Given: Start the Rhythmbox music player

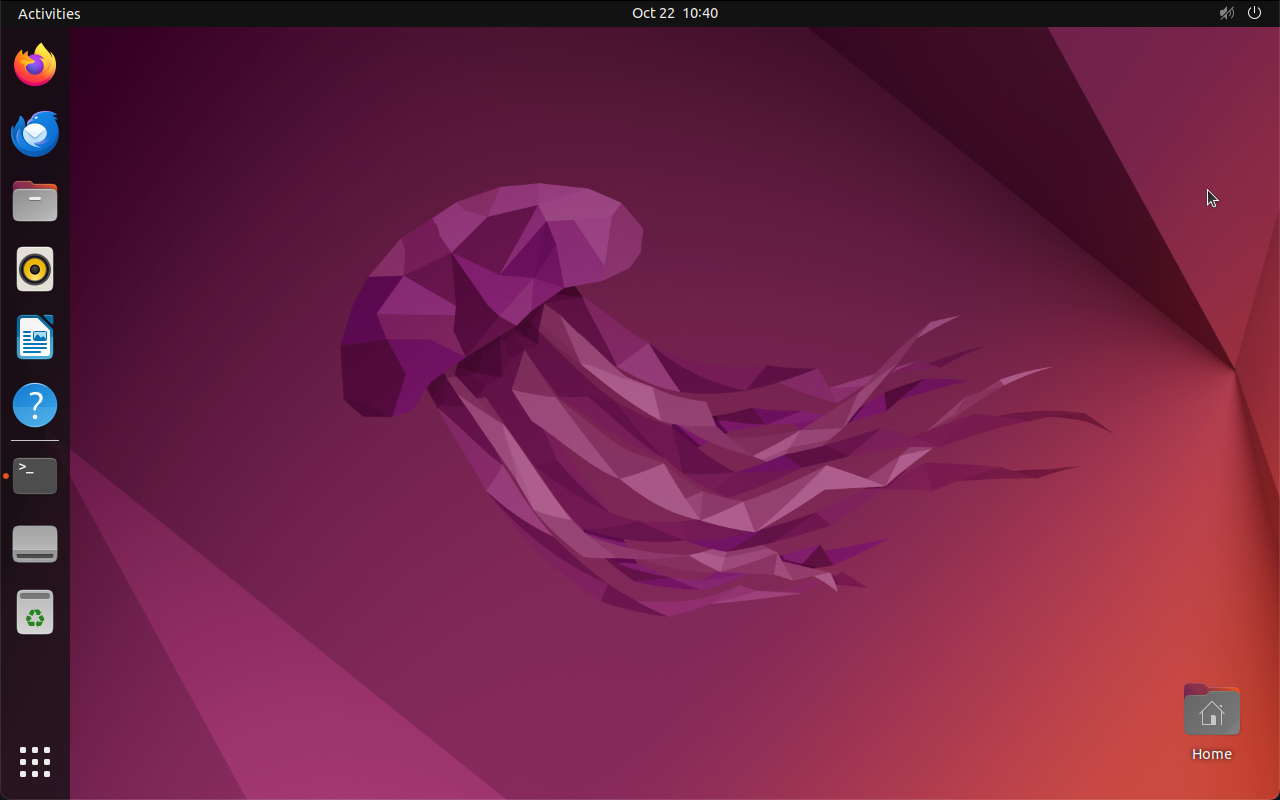Looking at the screenshot, I should [x=34, y=269].
